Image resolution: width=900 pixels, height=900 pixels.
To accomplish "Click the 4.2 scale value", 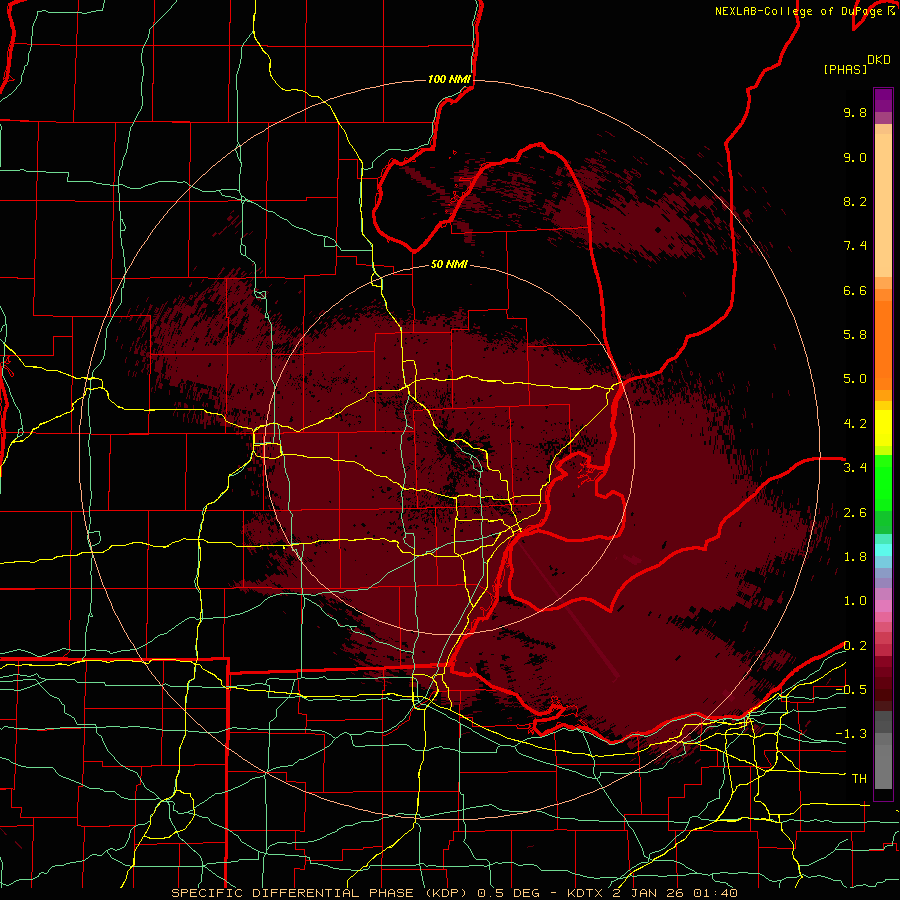I will 855,424.
